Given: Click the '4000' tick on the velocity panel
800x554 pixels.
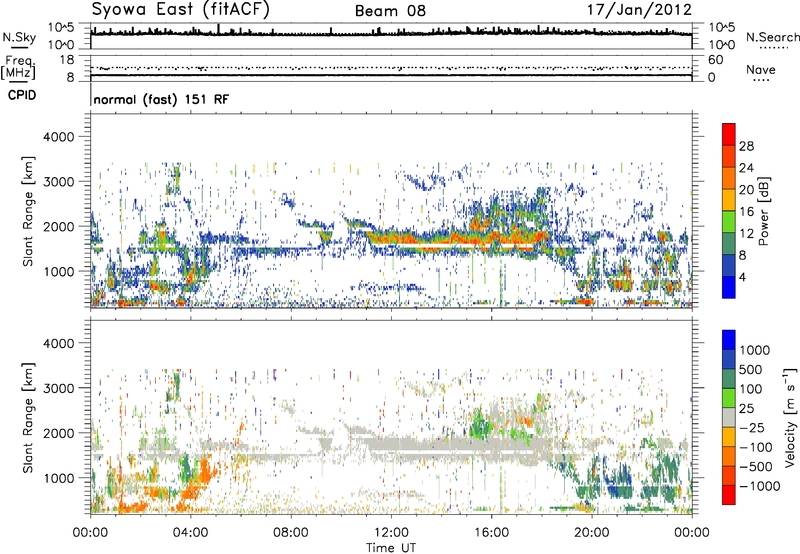Looking at the screenshot, I should point(59,343).
